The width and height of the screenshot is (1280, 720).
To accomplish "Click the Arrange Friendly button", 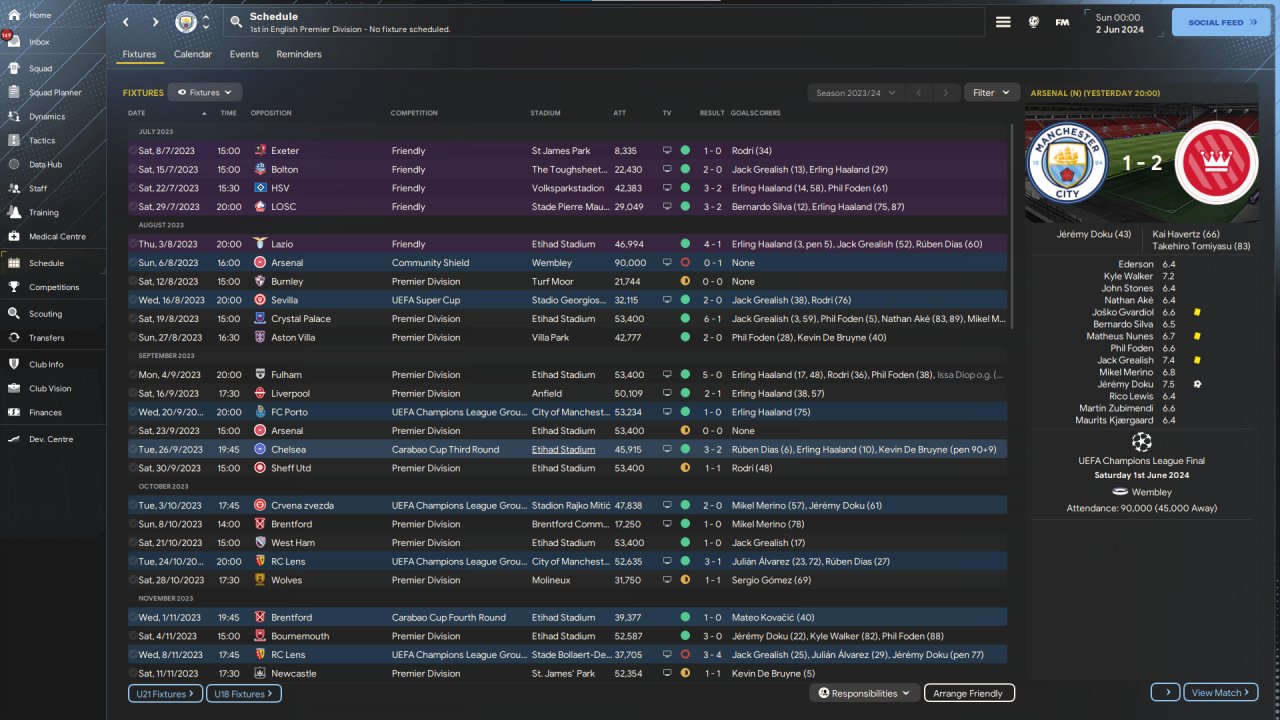I will (x=969, y=693).
